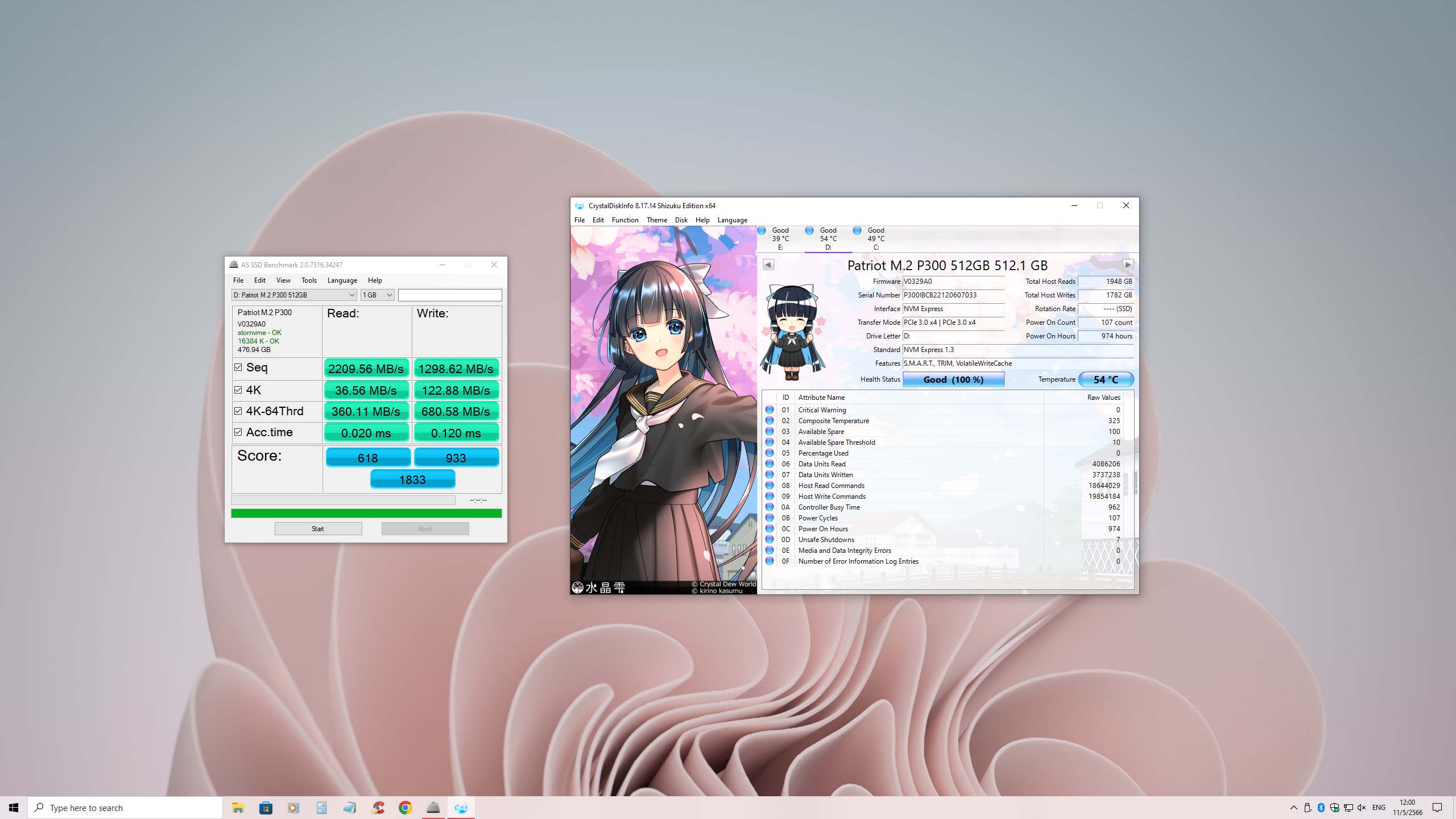The image size is (1456, 819).
Task: Click the Good (100 %) health status button
Action: 953,379
